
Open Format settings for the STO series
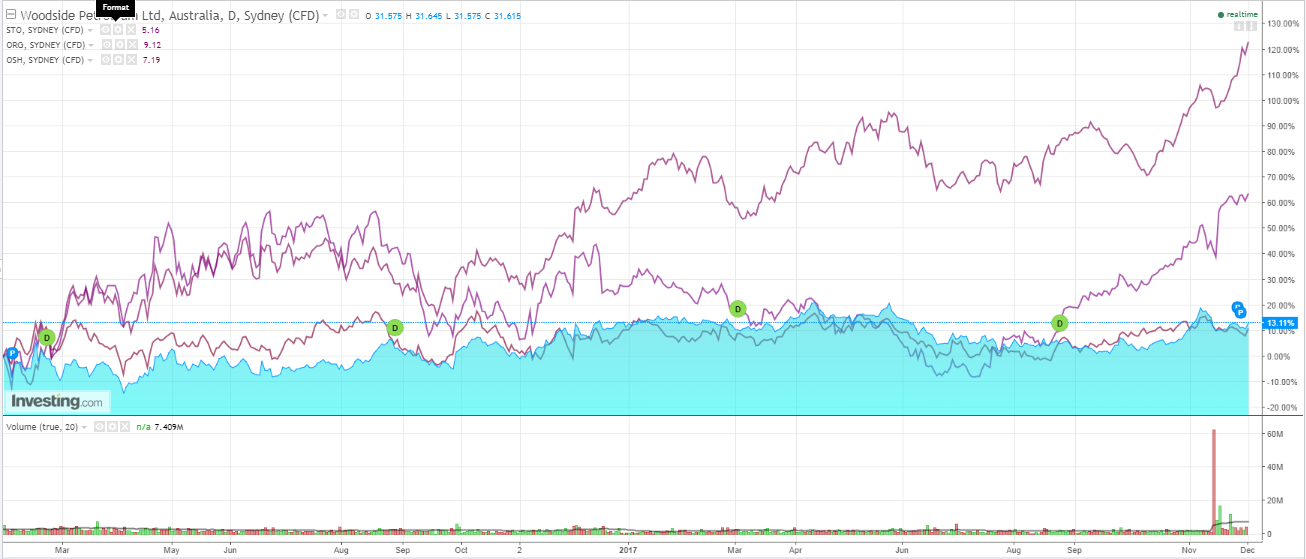tap(118, 30)
